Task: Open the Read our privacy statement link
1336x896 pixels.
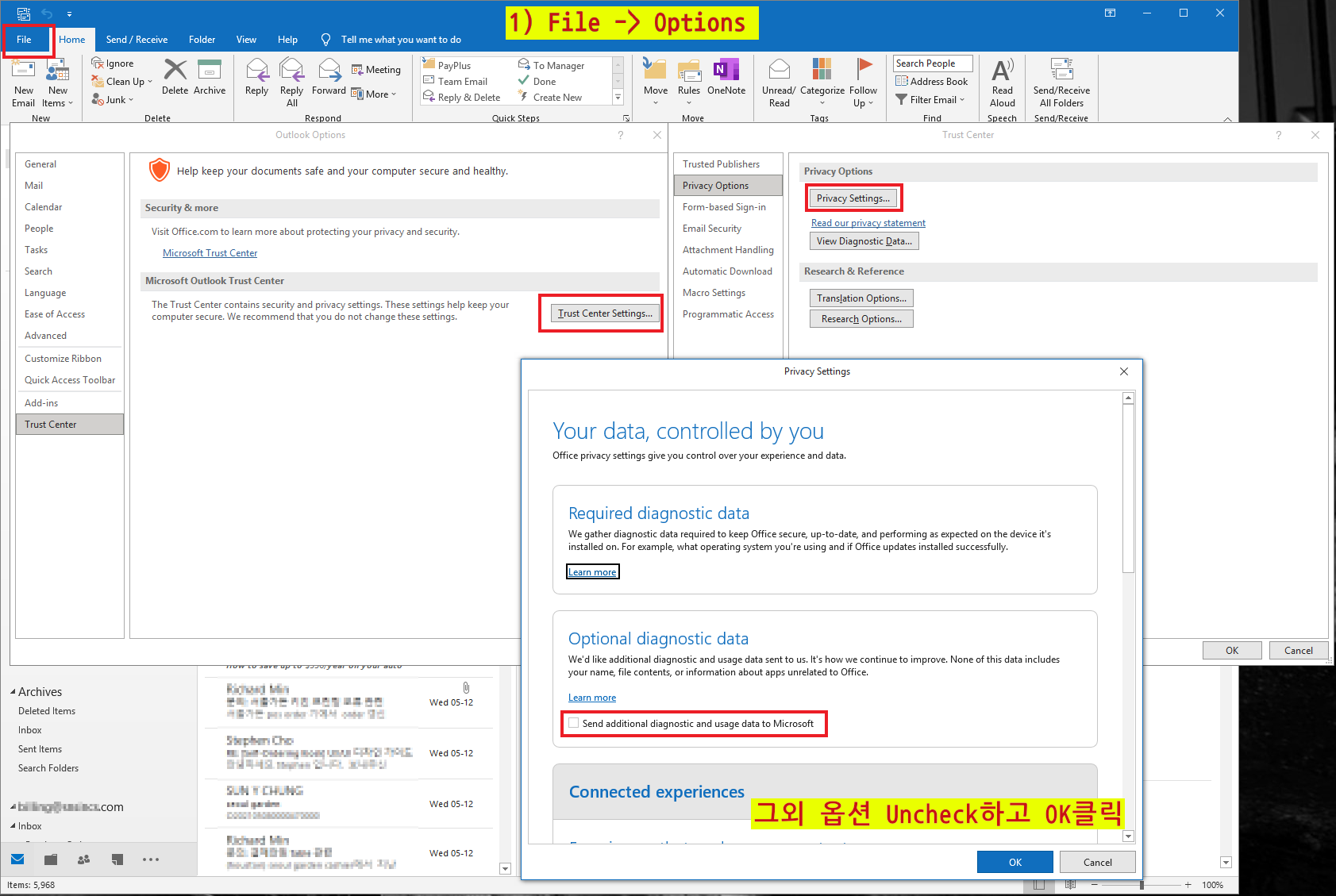Action: [868, 223]
